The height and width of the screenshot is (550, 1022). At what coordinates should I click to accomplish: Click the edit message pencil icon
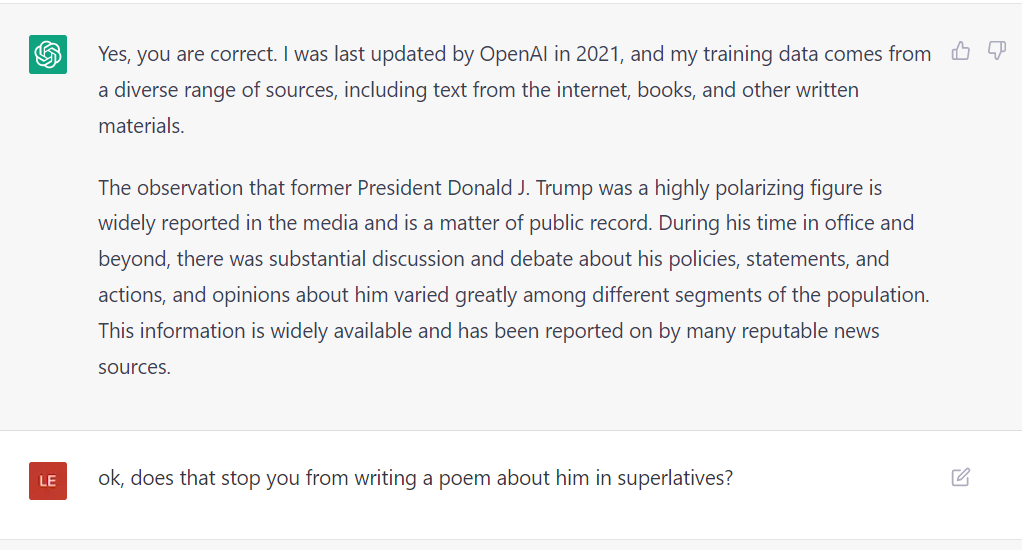click(x=961, y=477)
